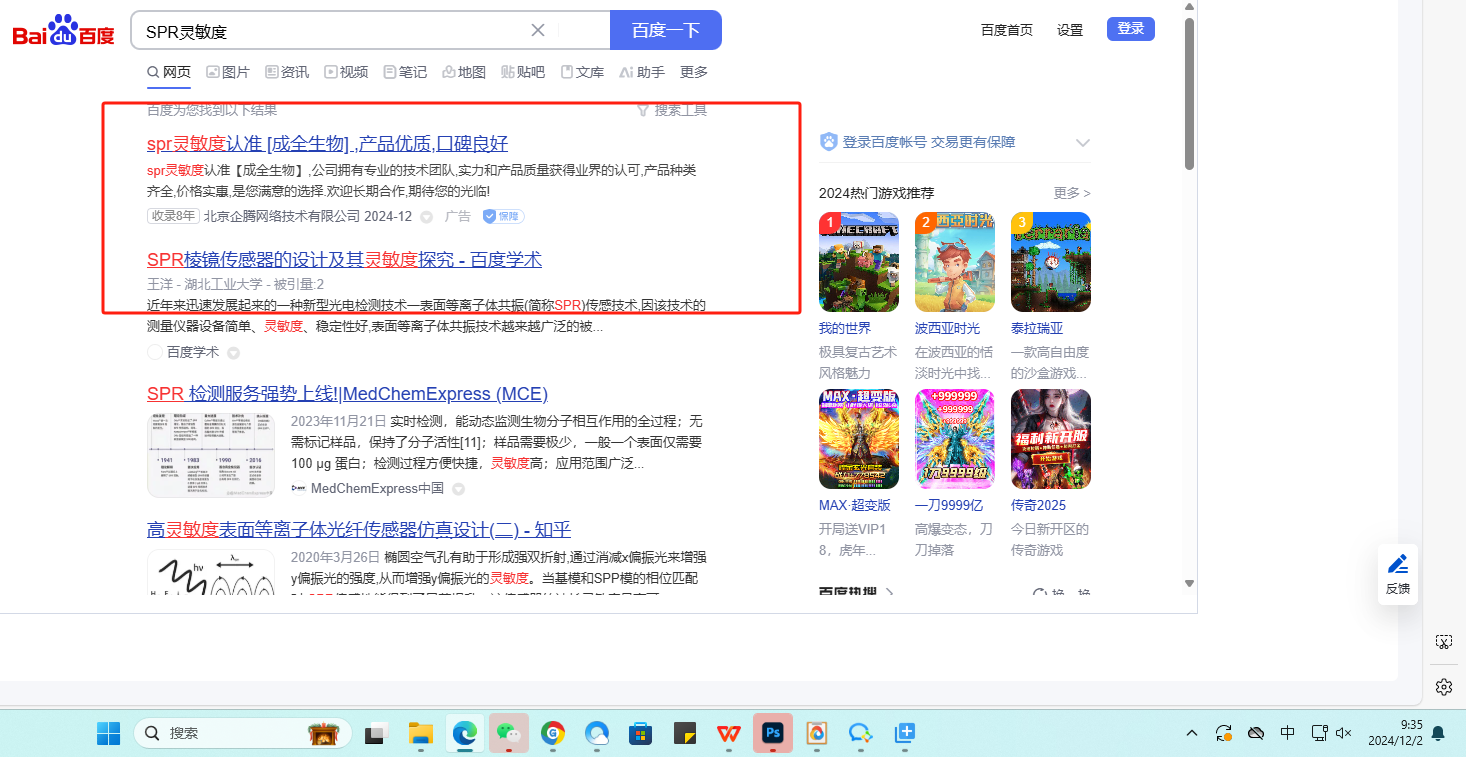Click the page's vertical scrollbar thumb
Screen dimensions: 1466x757
click(x=1189, y=94)
